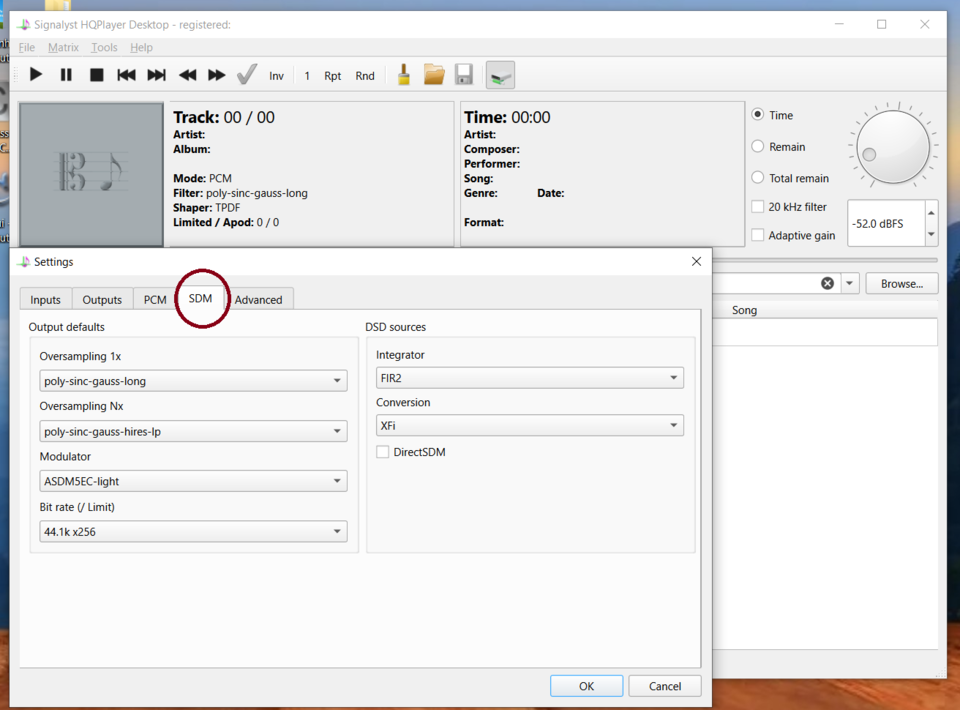Save the playlist with the floppy disk icon

pyautogui.click(x=464, y=75)
